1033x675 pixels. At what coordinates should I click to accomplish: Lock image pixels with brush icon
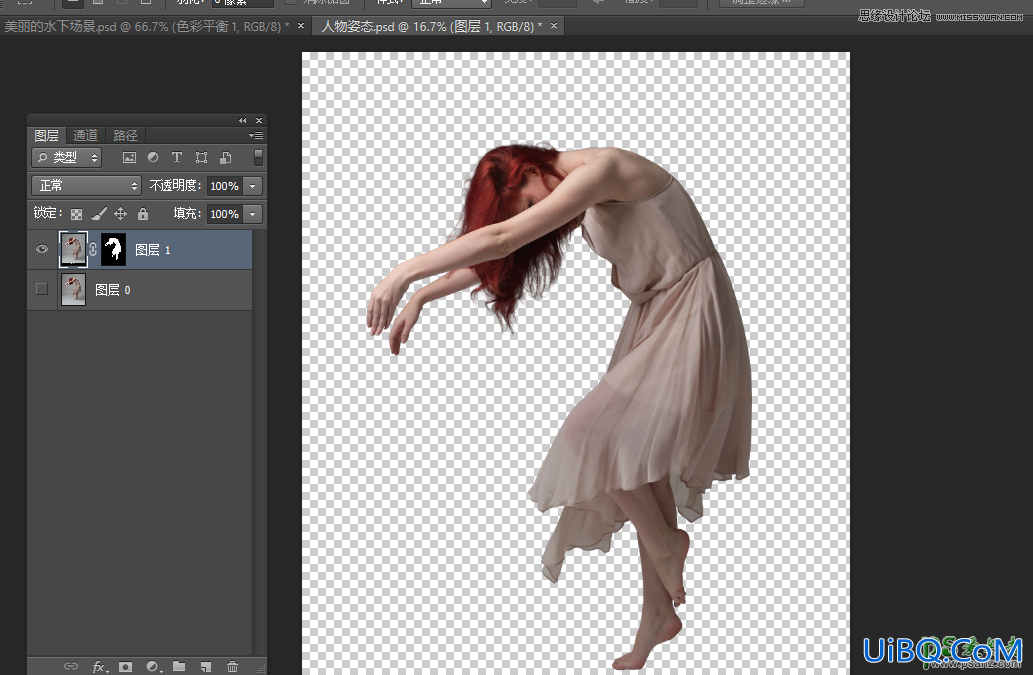[x=99, y=214]
